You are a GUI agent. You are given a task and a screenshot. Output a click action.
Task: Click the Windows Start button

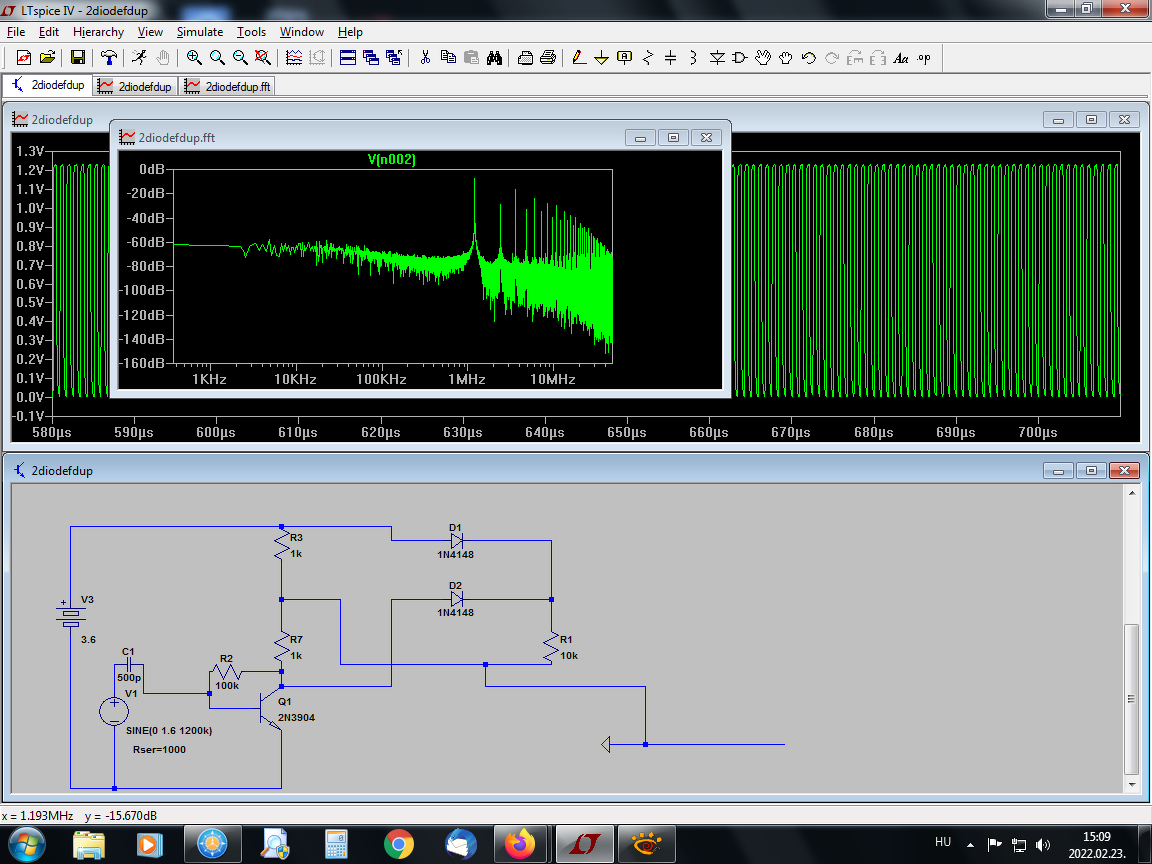pos(26,845)
